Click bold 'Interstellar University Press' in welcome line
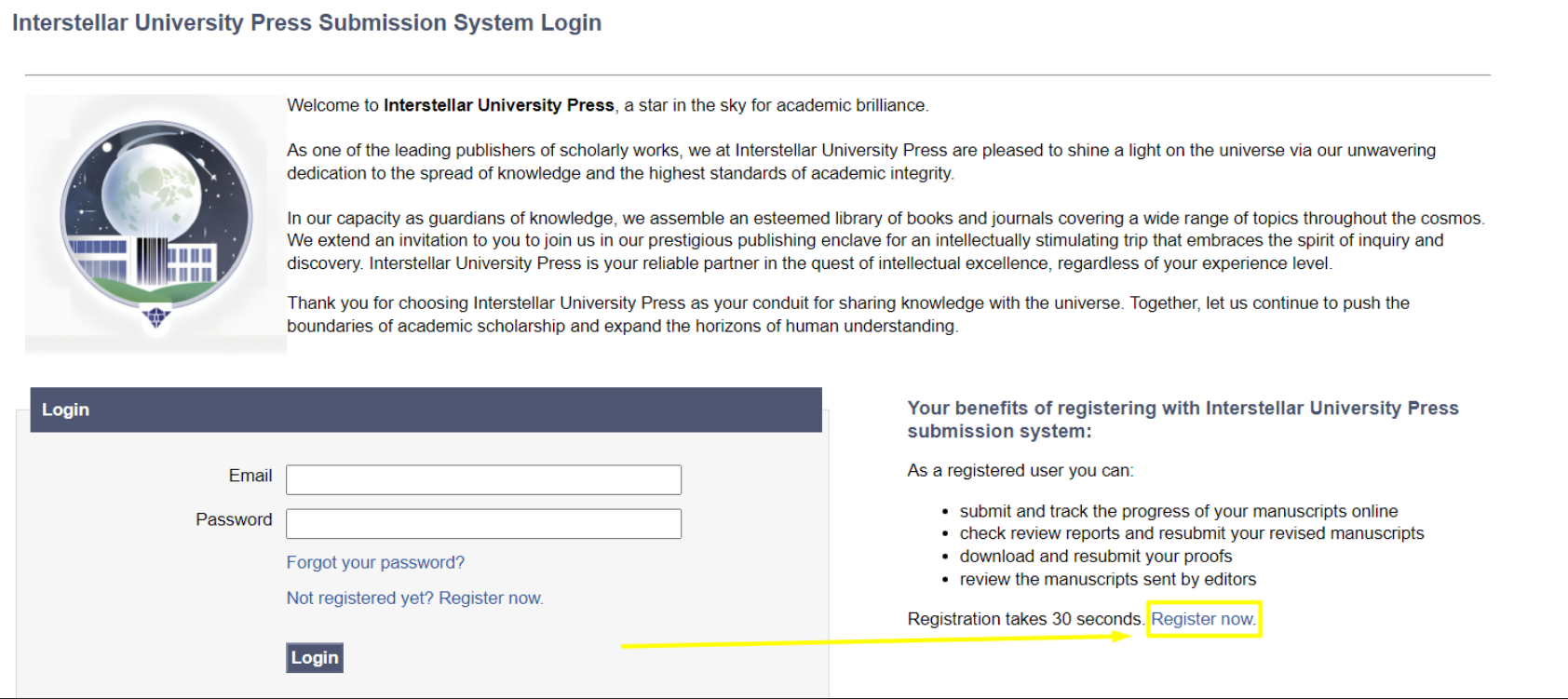This screenshot has width=1568, height=699. 498,105
